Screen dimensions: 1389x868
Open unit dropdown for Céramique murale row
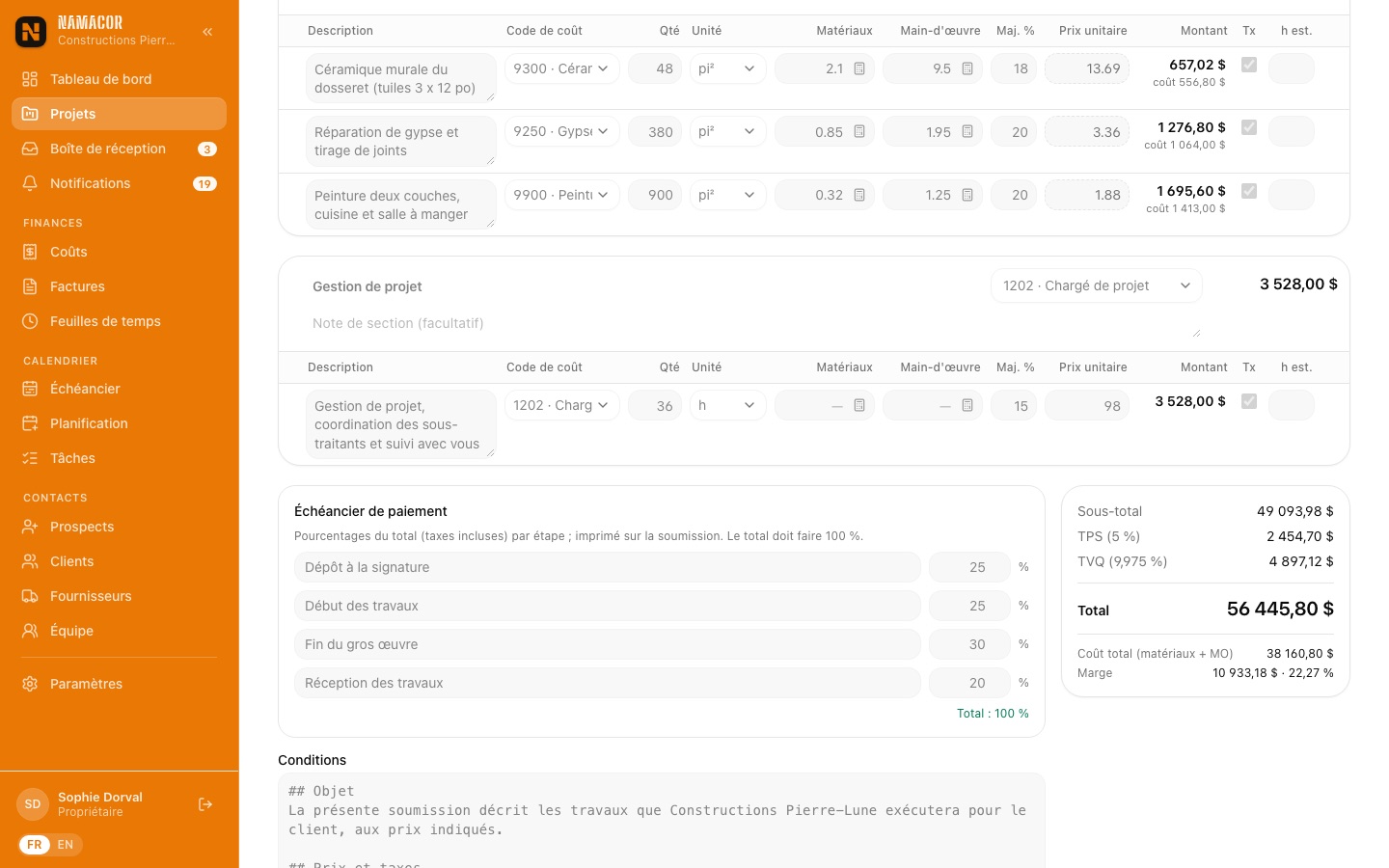point(728,68)
